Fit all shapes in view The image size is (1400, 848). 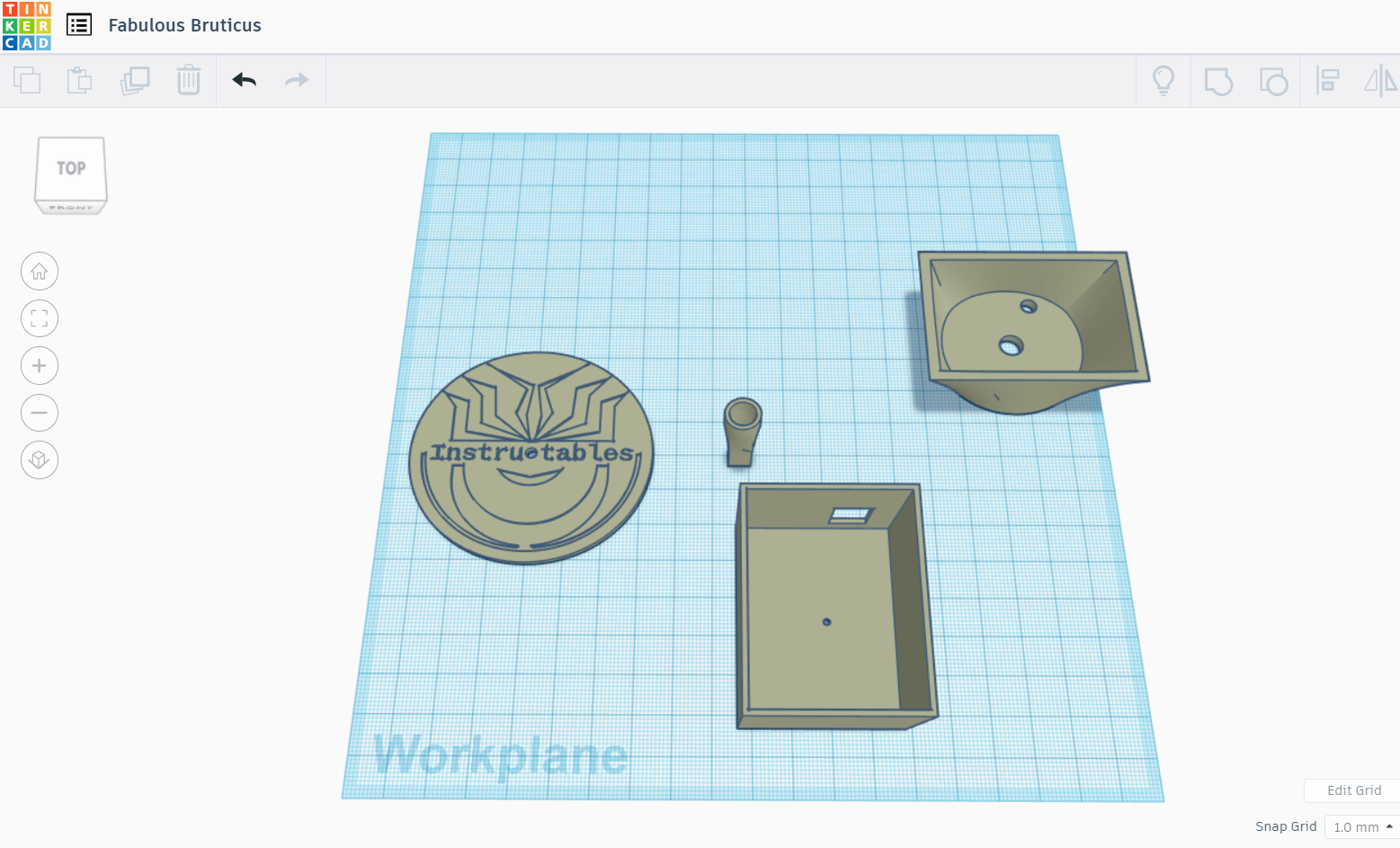click(40, 318)
